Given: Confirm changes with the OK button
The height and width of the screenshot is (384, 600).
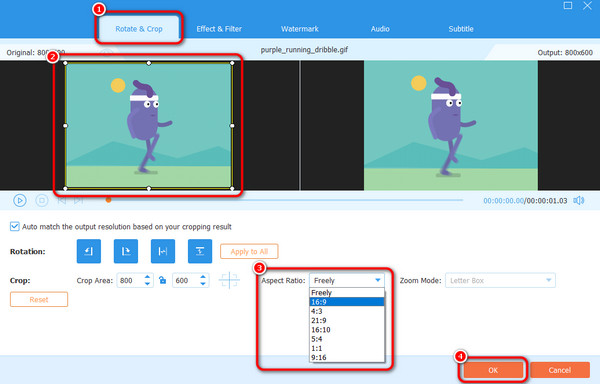Looking at the screenshot, I should [x=493, y=370].
